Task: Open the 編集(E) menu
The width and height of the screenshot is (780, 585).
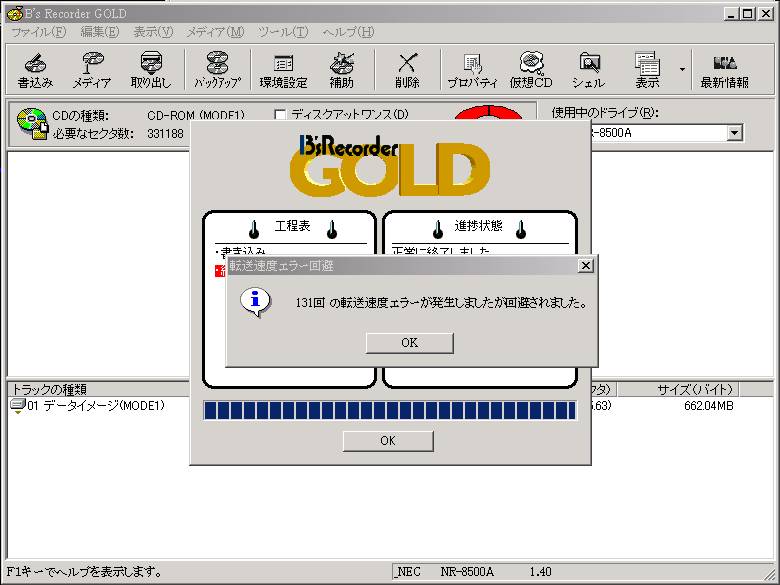Action: point(99,32)
